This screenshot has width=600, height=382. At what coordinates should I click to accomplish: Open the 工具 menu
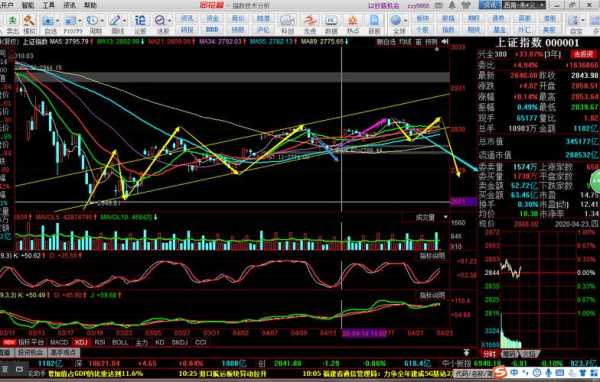click(49, 5)
